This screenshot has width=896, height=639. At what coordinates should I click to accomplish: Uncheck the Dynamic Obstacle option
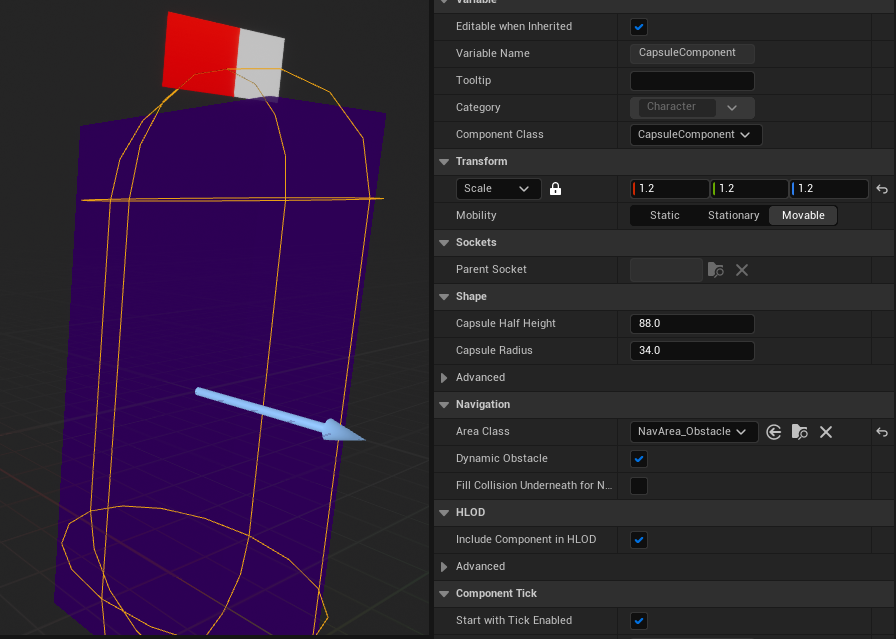tap(639, 459)
